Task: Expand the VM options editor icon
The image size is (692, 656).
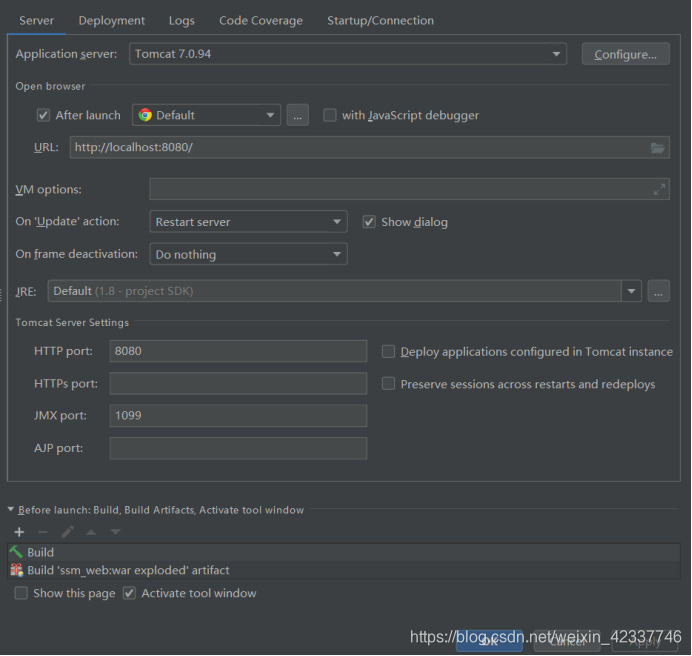Action: 659,189
